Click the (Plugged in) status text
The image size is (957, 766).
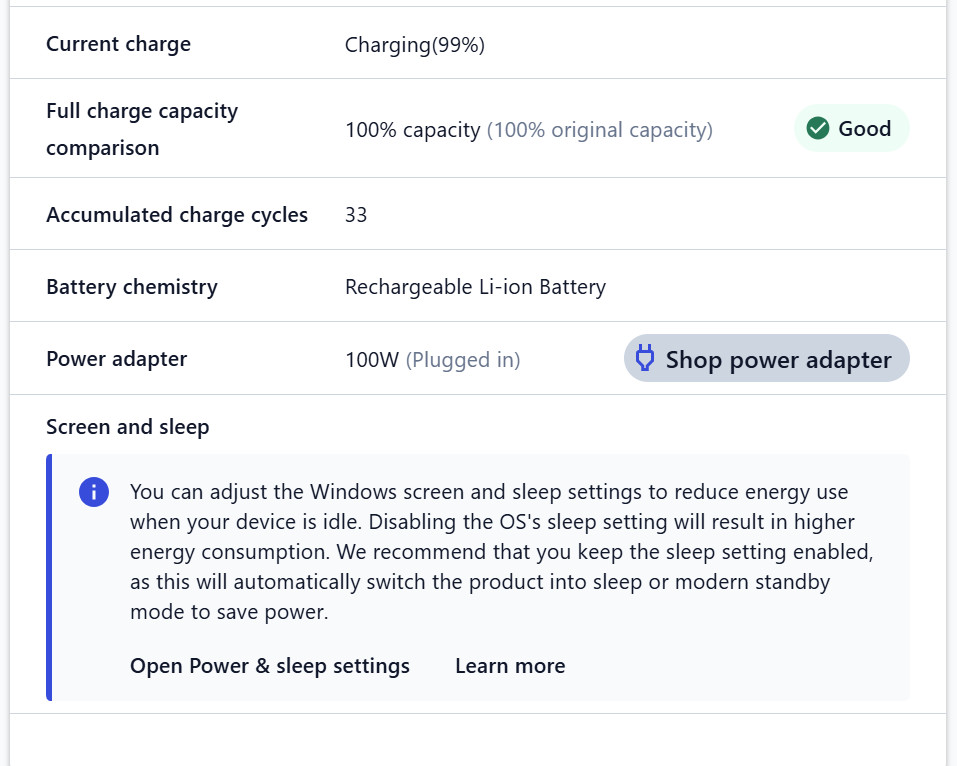tap(463, 360)
